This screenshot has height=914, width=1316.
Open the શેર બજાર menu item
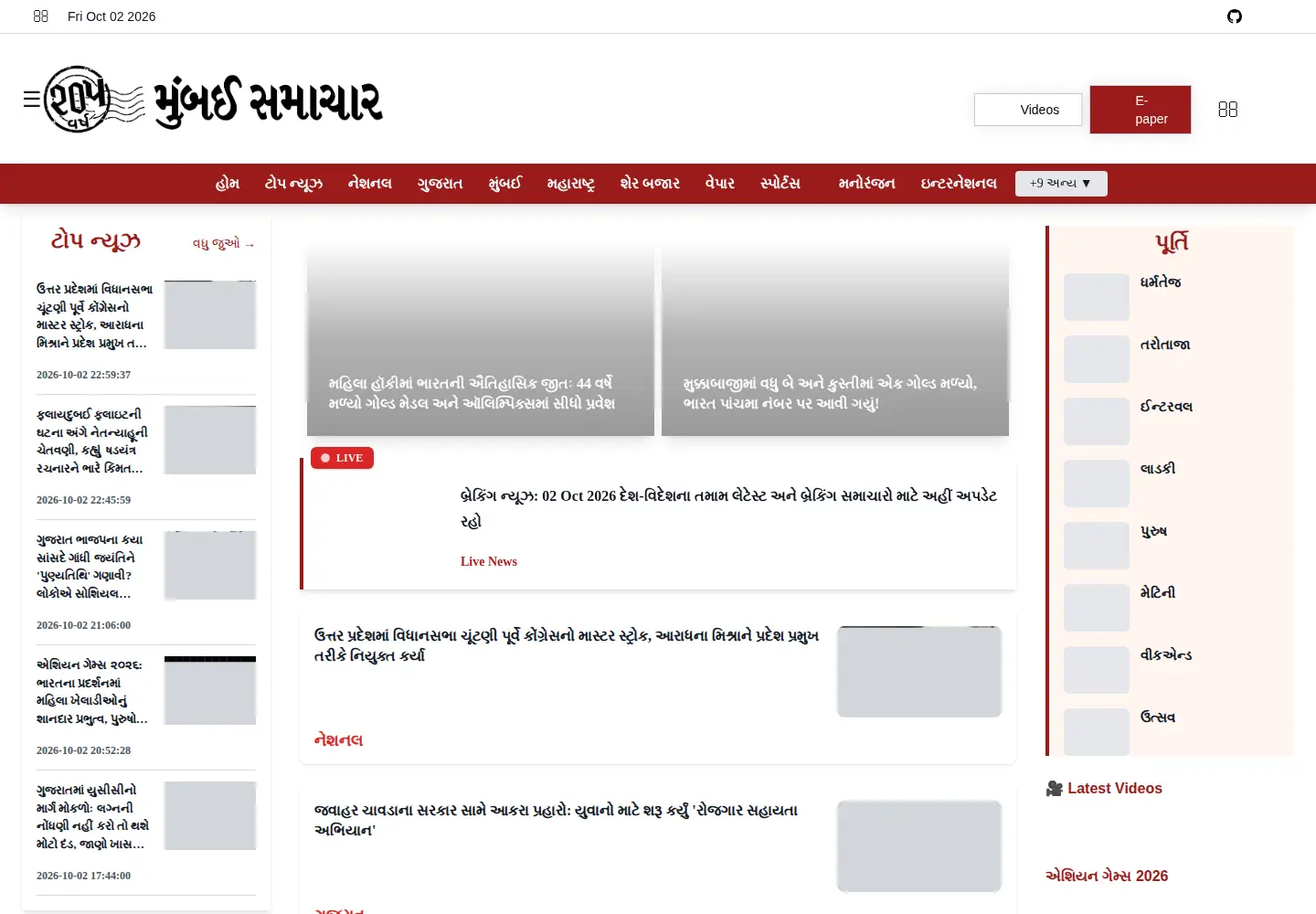650,184
